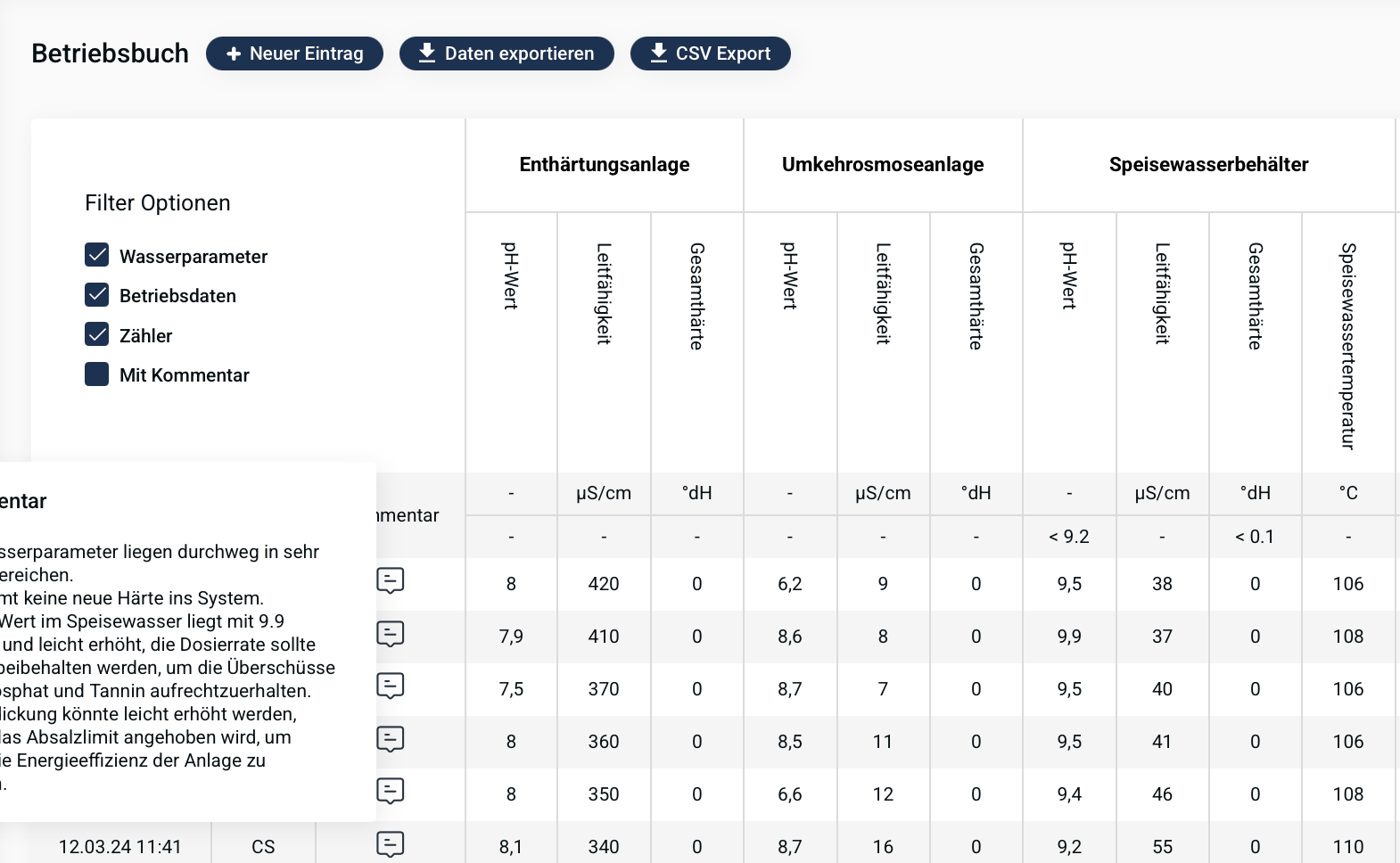Open comment icon in the 410 µS/cm row

click(x=390, y=634)
